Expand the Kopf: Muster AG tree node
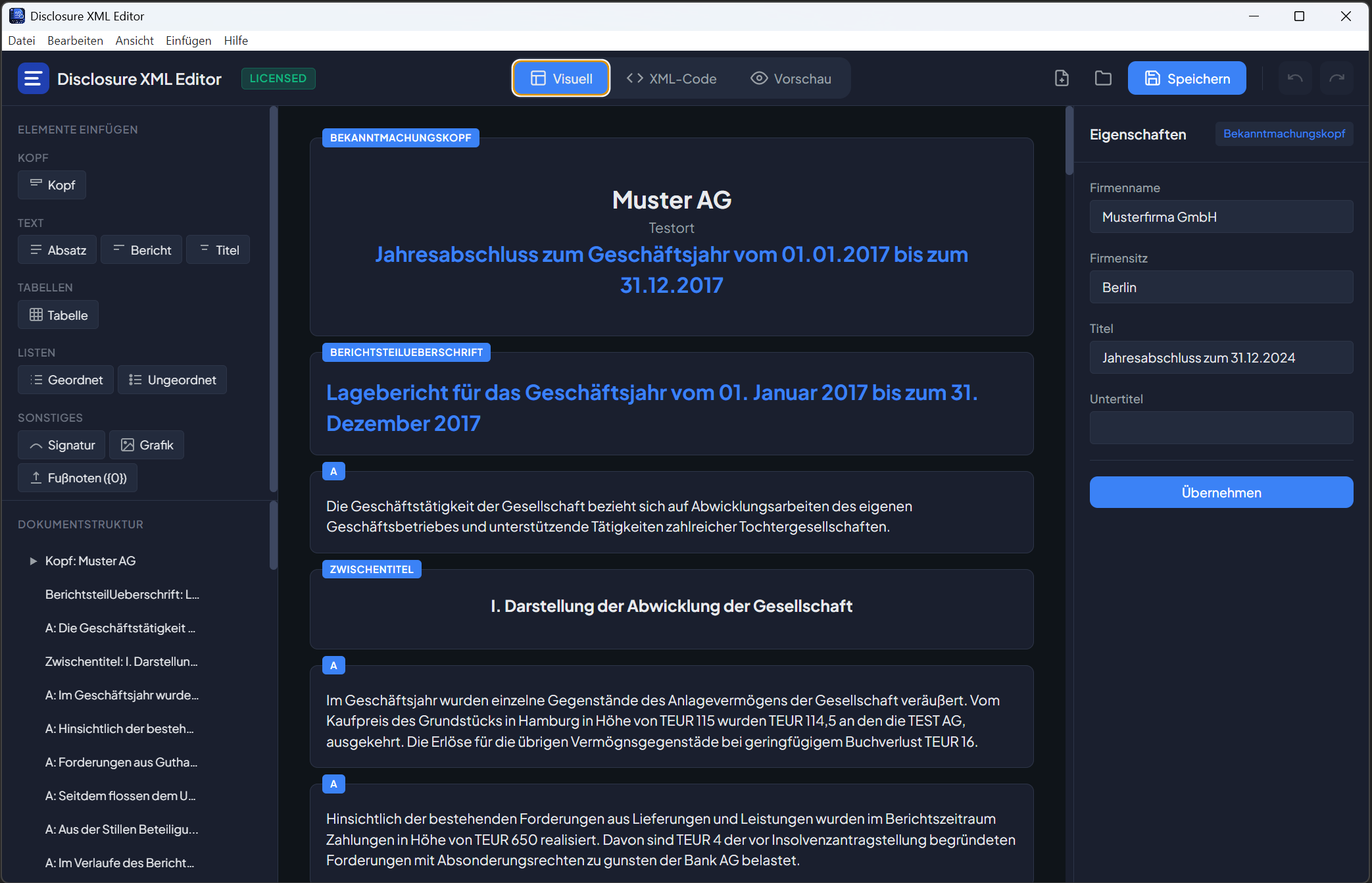This screenshot has height=883, width=1372. [x=34, y=561]
